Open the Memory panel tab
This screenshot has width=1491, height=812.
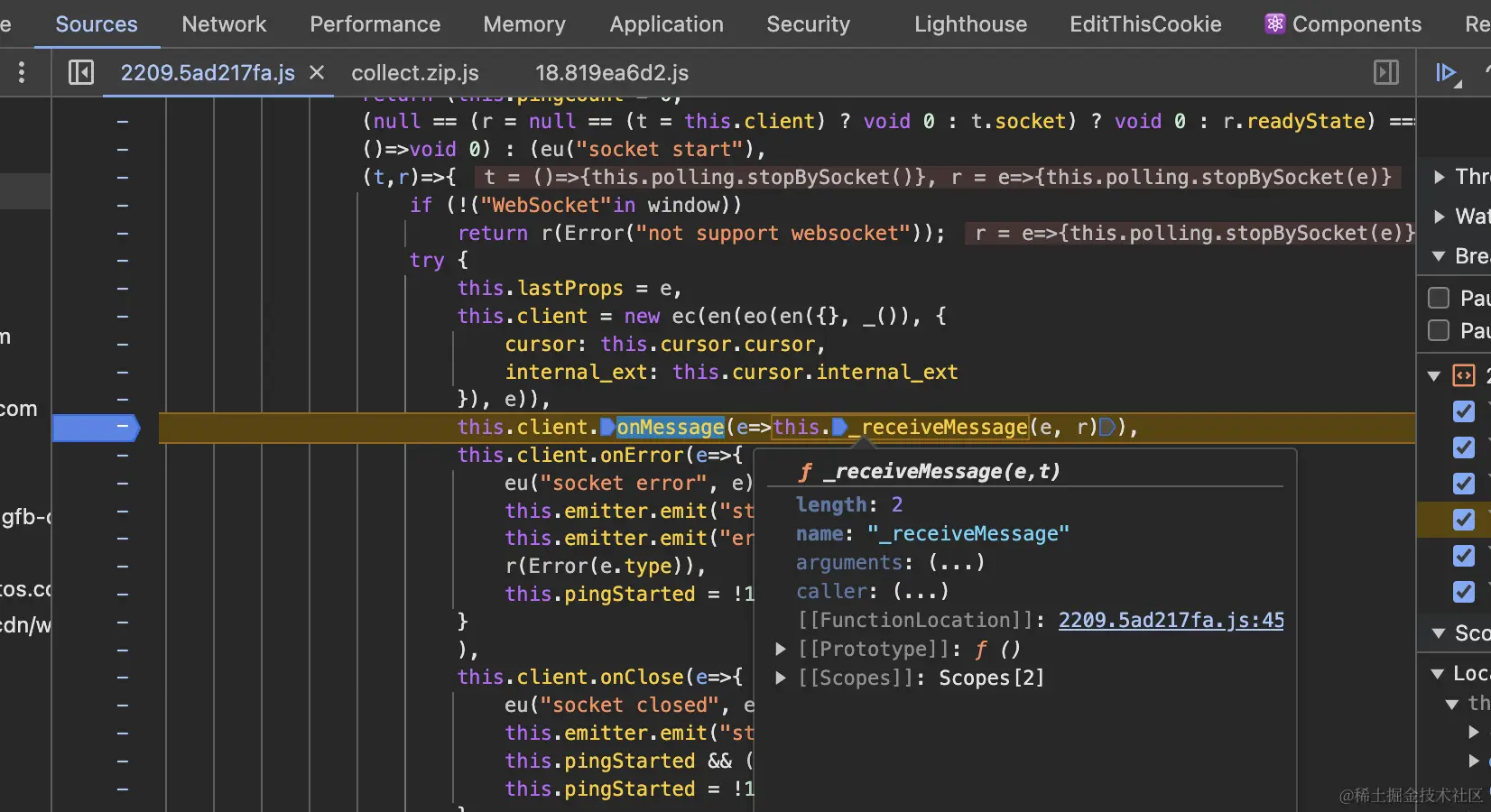tap(524, 24)
